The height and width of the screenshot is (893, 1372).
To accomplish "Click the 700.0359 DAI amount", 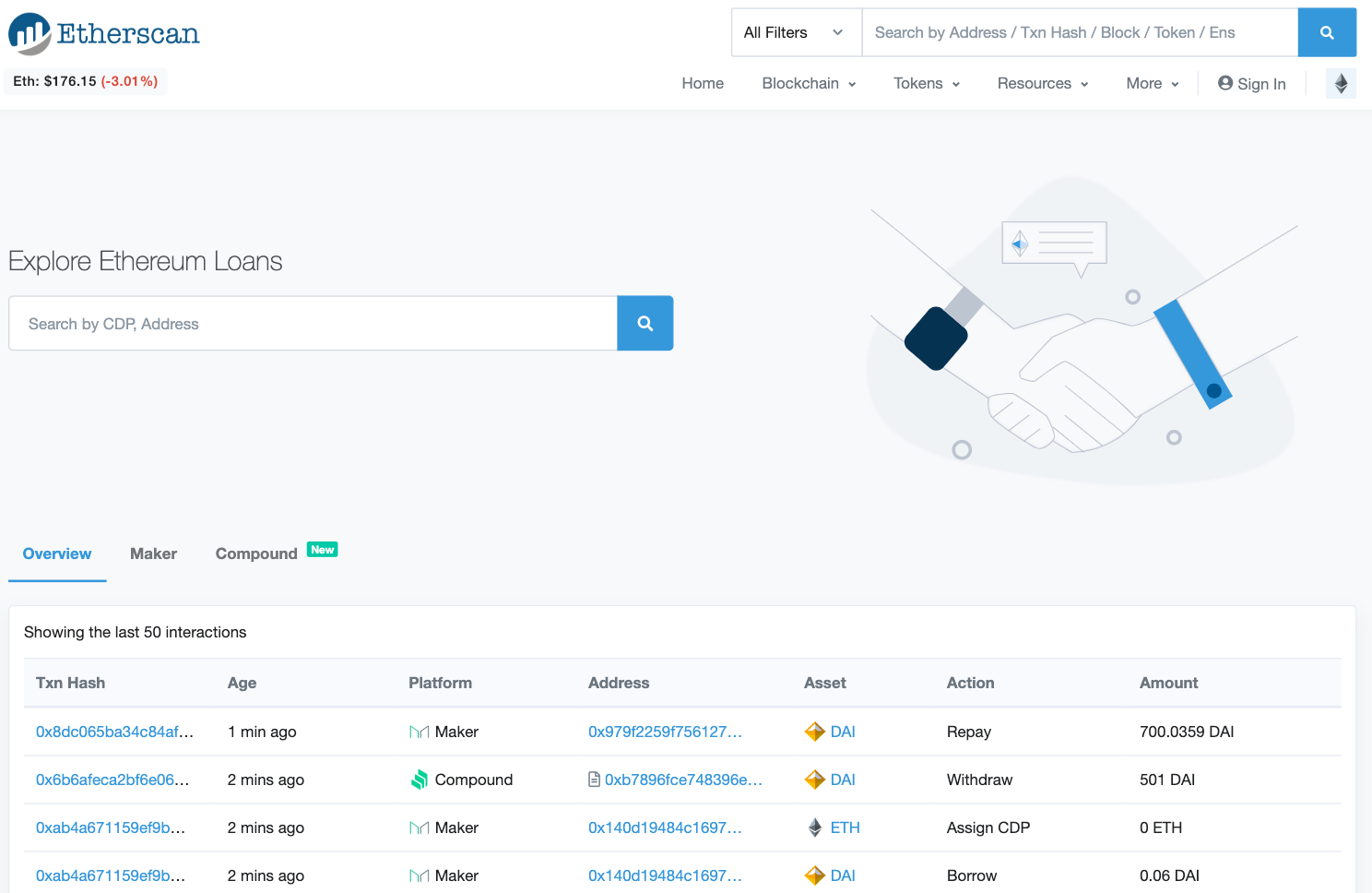I will (1187, 732).
